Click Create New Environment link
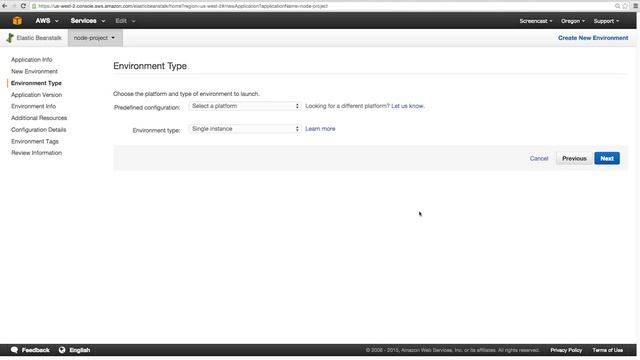 [593, 38]
